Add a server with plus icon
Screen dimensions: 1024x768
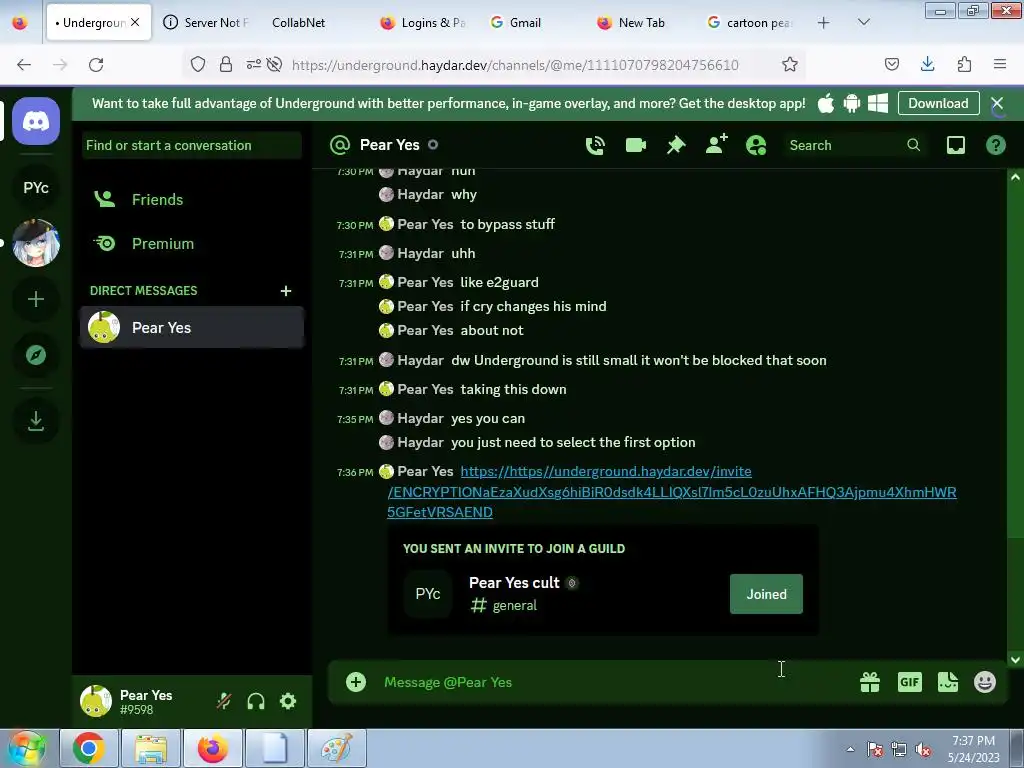point(36,299)
